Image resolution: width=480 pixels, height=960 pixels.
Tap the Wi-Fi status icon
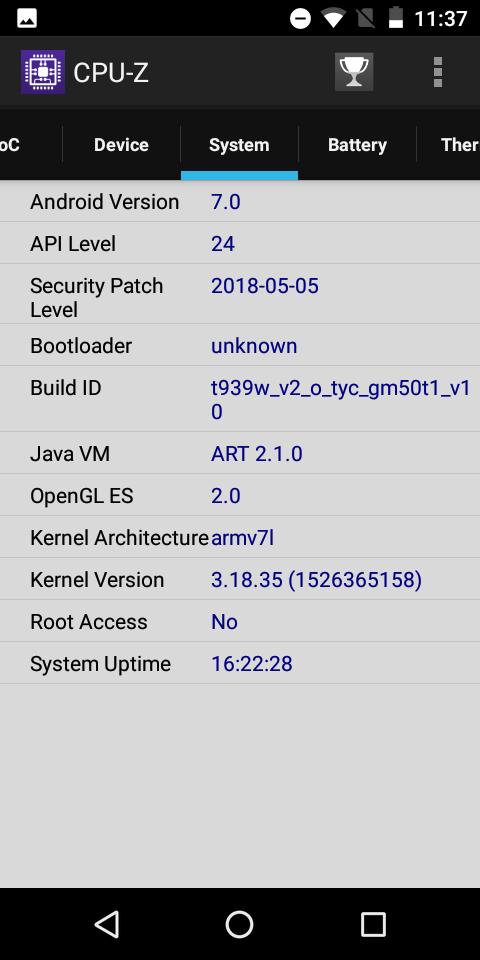tap(333, 18)
